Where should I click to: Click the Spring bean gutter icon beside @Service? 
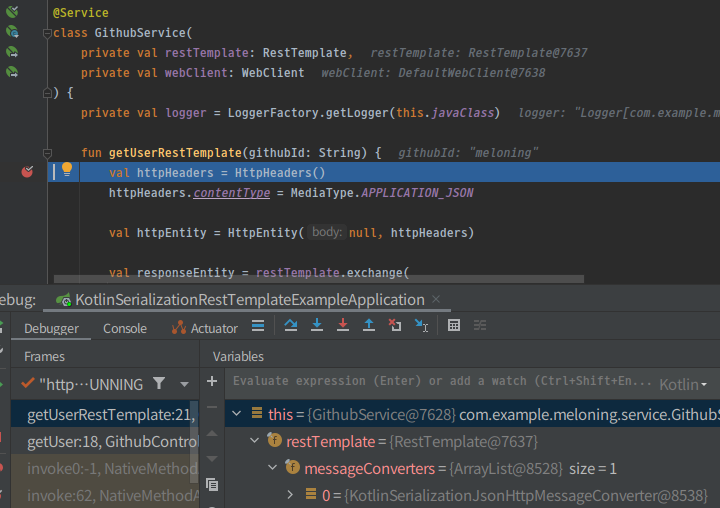(12, 11)
